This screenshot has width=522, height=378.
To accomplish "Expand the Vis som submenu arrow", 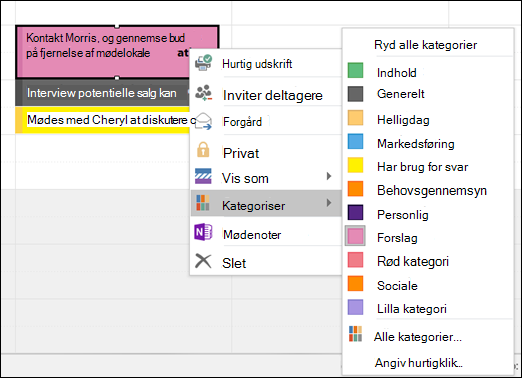I will pyautogui.click(x=329, y=176).
